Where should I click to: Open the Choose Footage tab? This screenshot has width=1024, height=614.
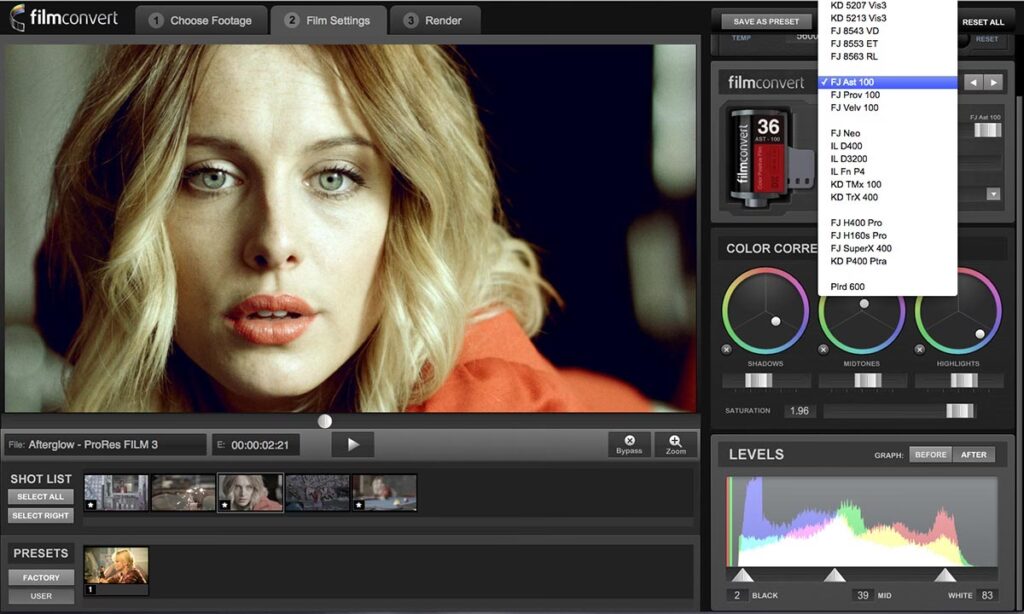(x=200, y=20)
